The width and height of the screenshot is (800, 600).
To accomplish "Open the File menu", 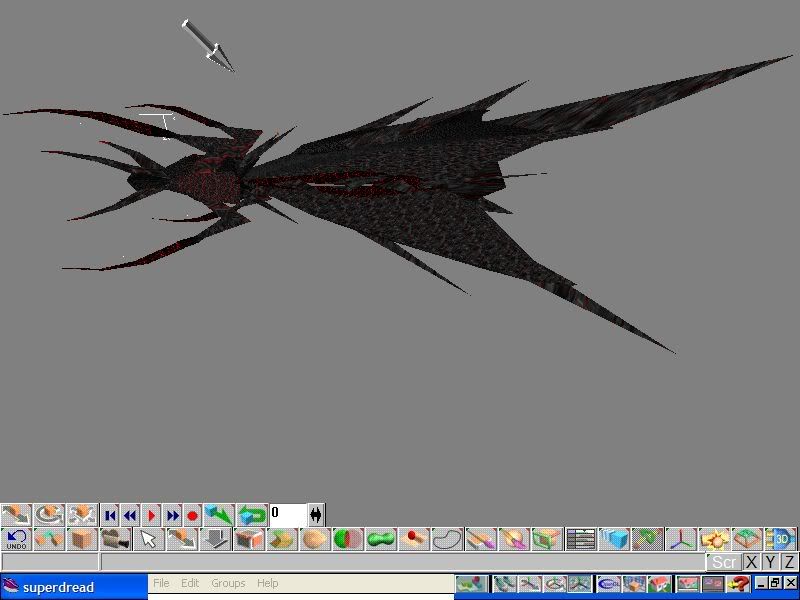I will pyautogui.click(x=161, y=583).
